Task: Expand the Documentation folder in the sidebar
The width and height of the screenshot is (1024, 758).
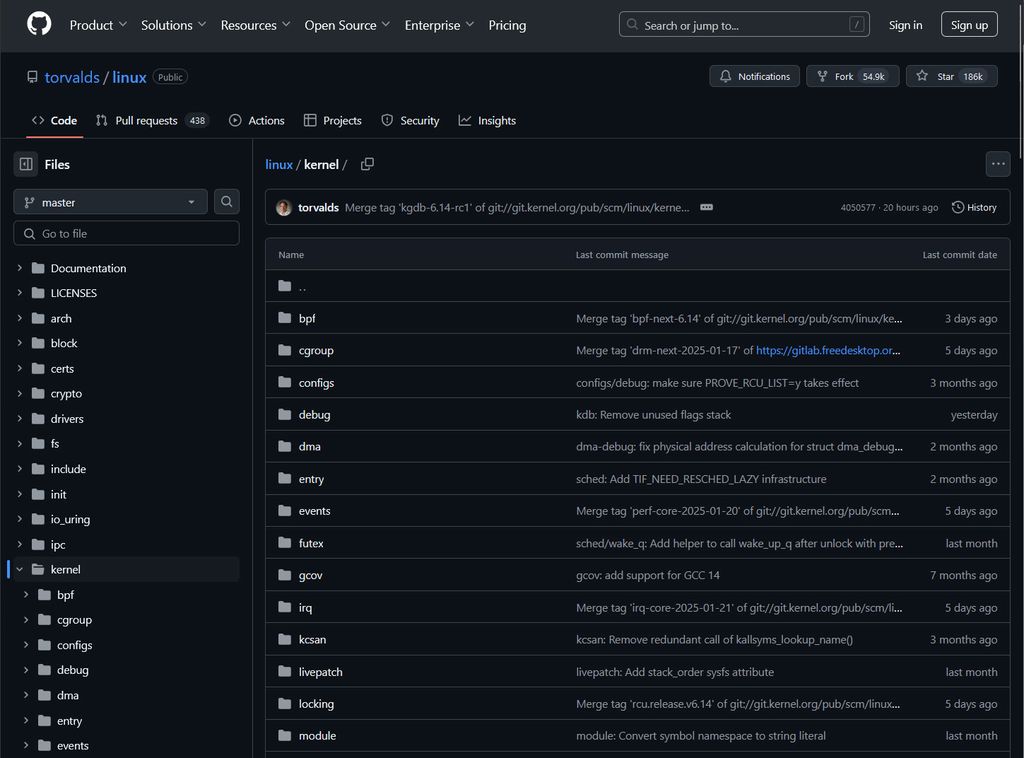Action: point(19,268)
